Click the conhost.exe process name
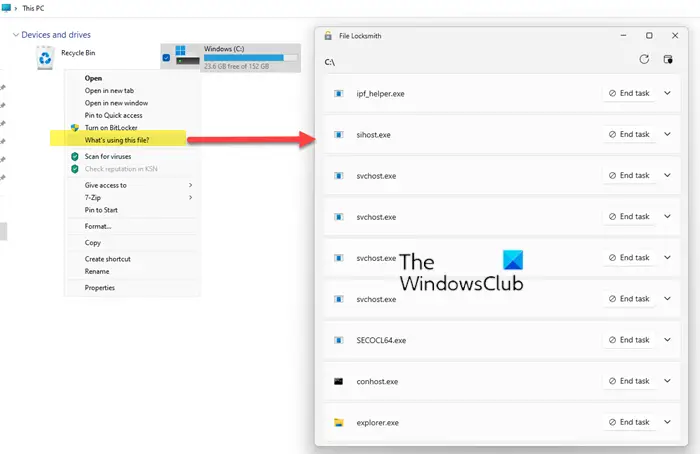Screen dimensions: 700x454 click(377, 382)
